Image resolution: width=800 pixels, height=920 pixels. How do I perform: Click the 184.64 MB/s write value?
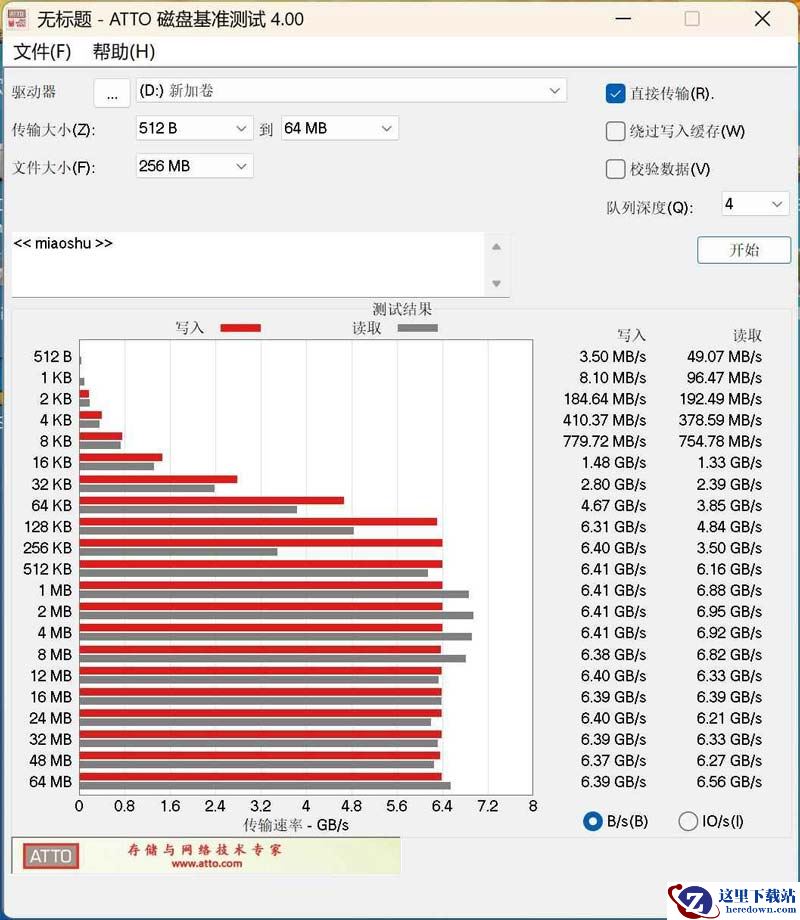point(605,400)
